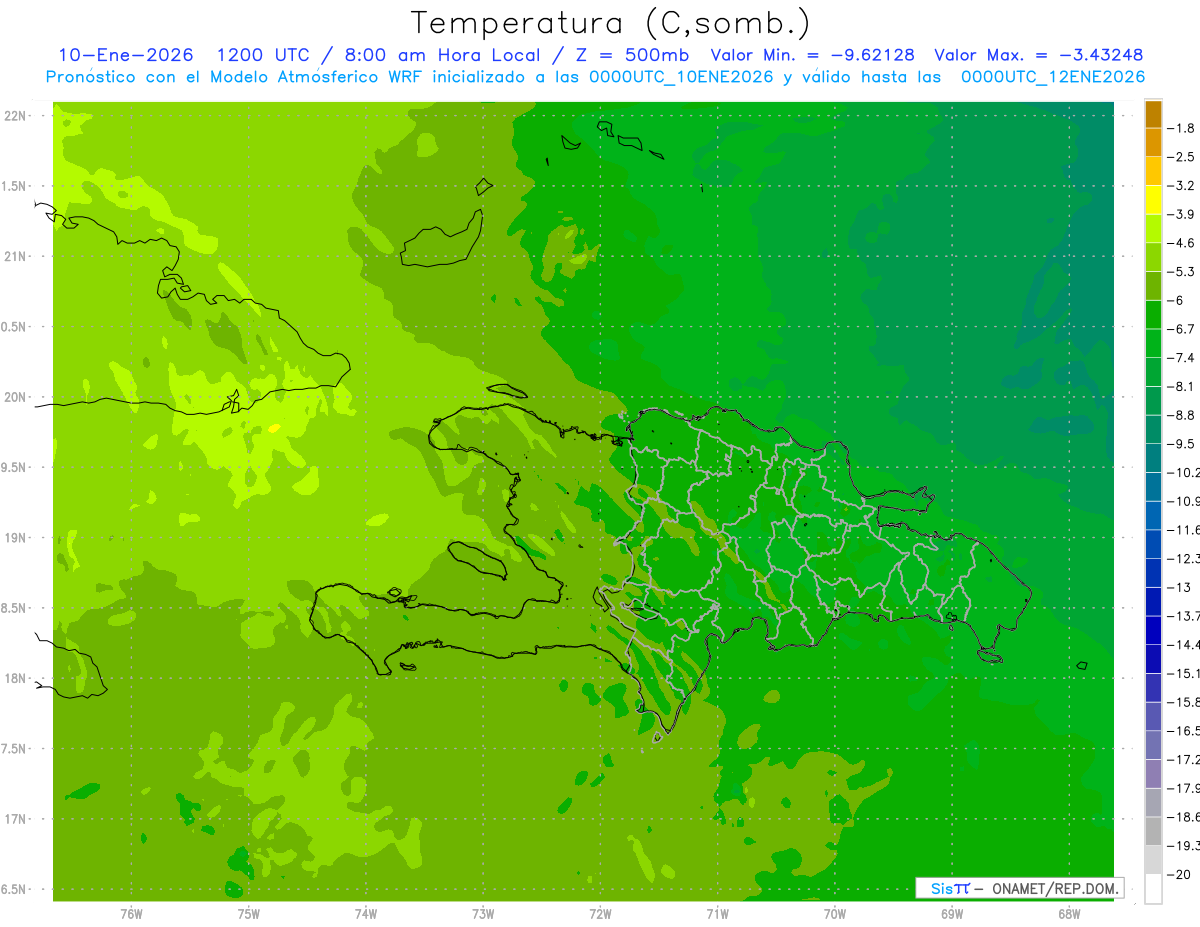Click the '-1.8' colorbar value
The height and width of the screenshot is (927, 1200).
[1183, 128]
